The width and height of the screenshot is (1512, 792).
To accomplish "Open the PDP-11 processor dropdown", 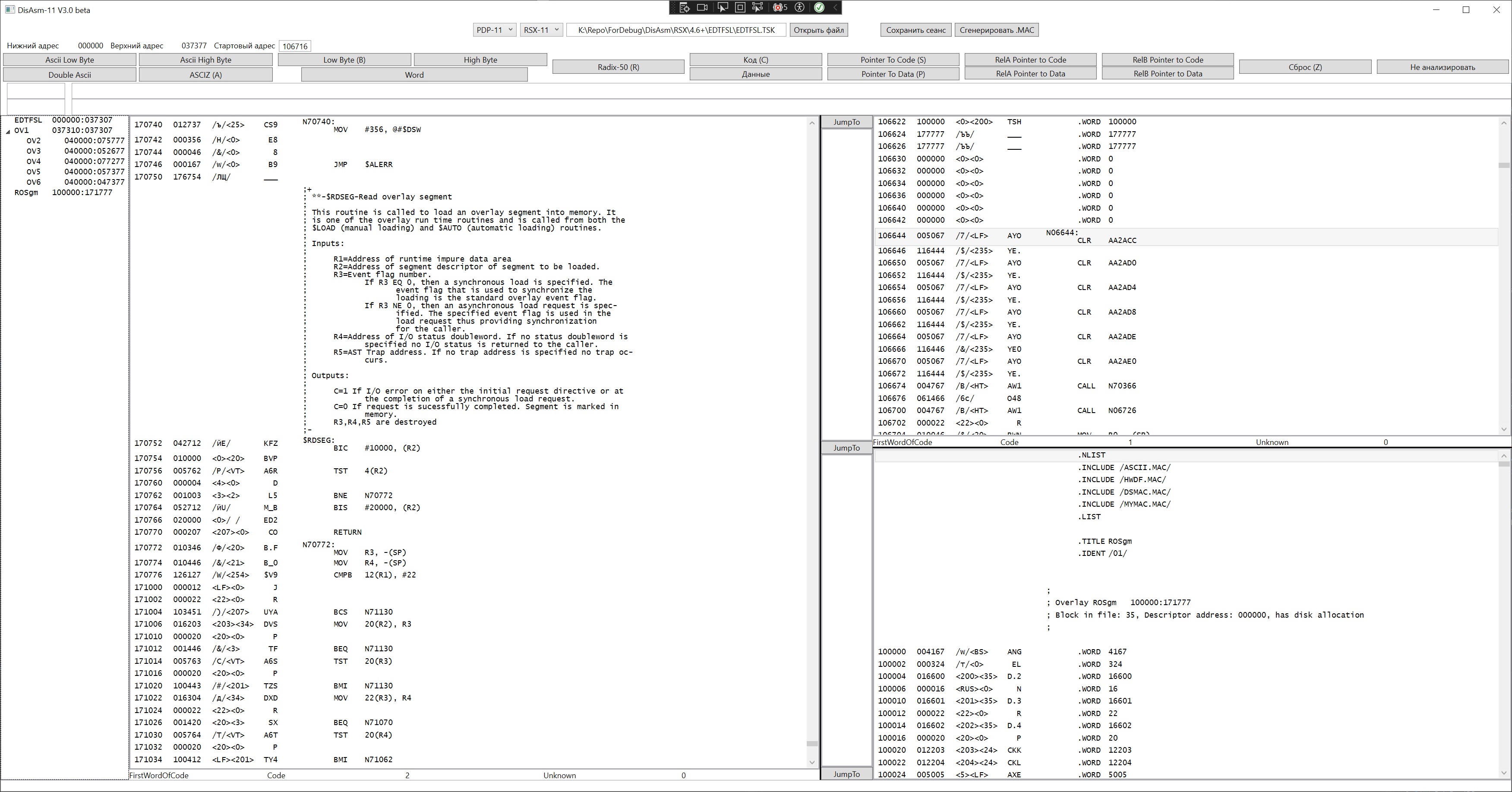I will [x=494, y=30].
